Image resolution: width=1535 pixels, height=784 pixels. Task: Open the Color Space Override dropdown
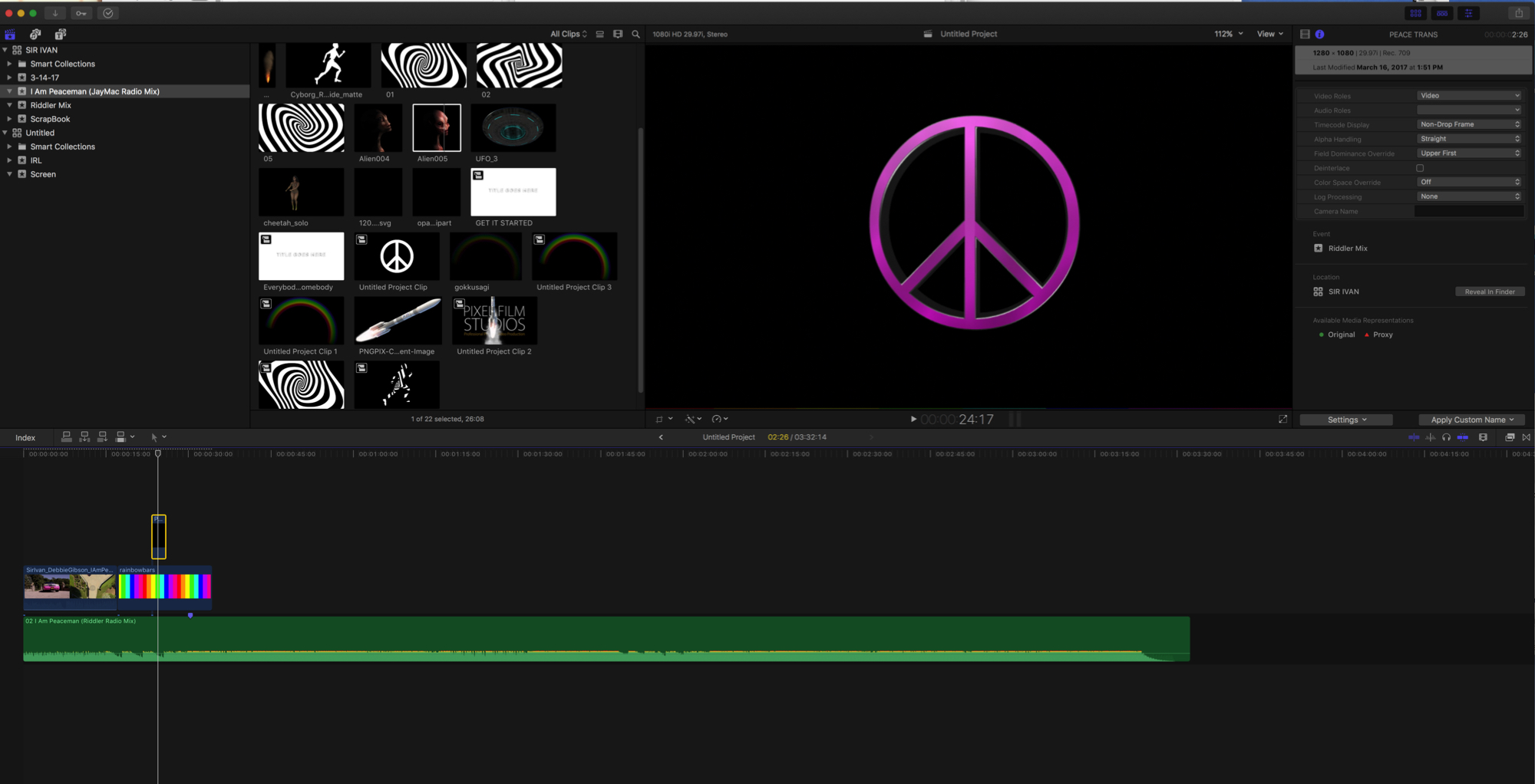(1469, 182)
